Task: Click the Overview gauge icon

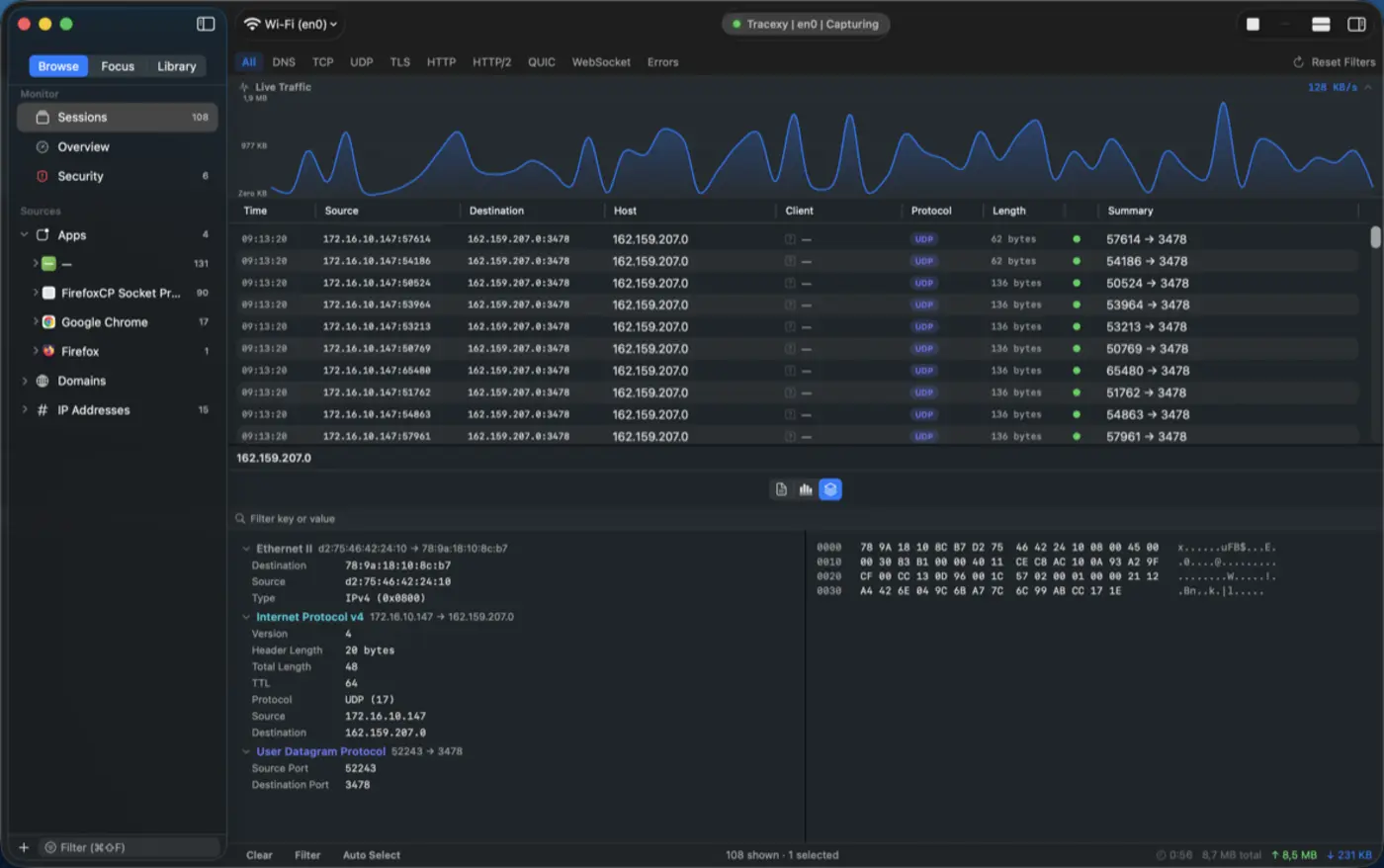Action: click(x=43, y=146)
